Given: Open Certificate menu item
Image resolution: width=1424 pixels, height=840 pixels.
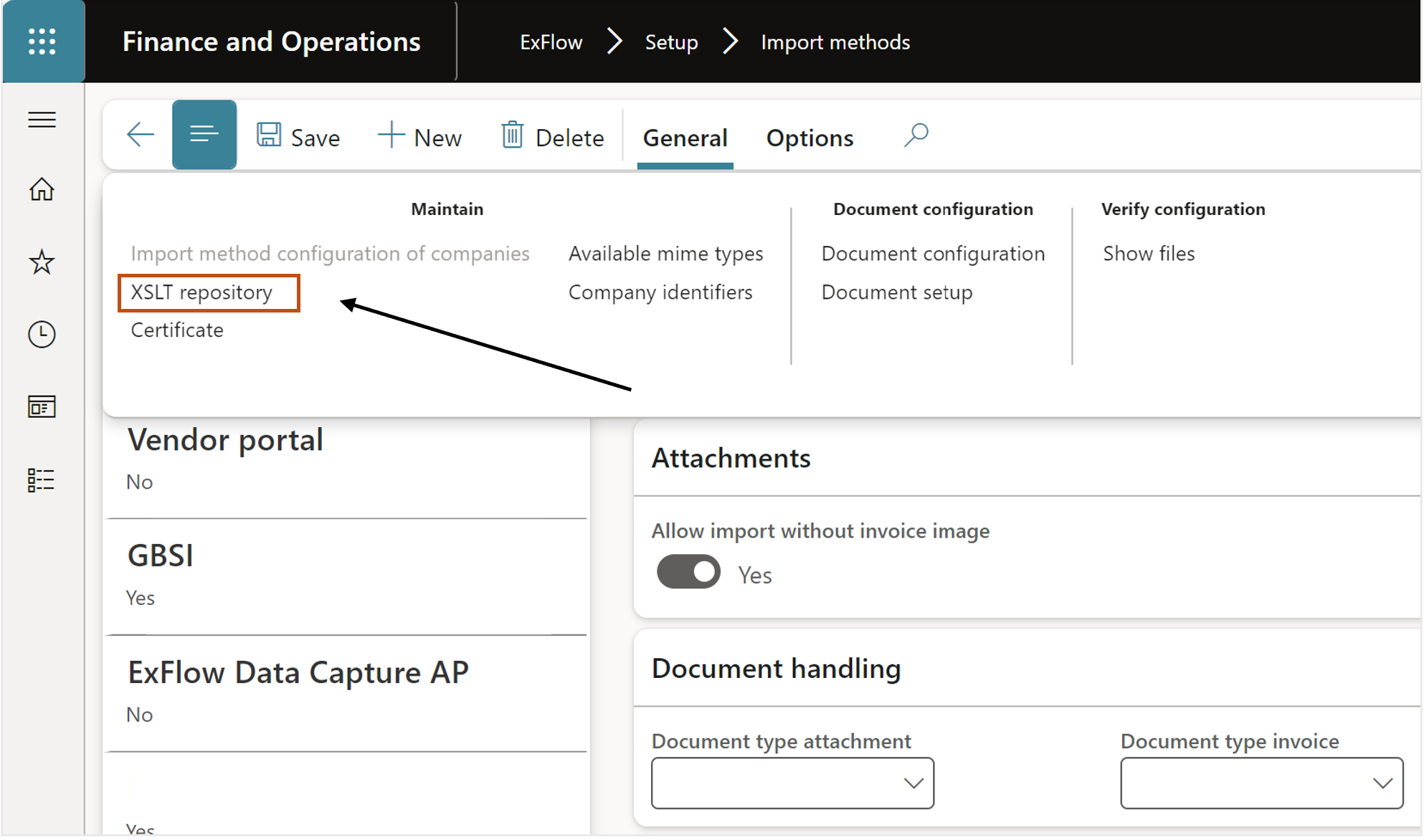Looking at the screenshot, I should [x=177, y=330].
